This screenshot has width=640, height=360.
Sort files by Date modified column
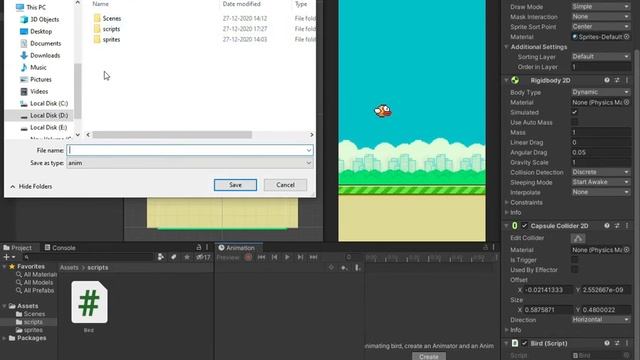(x=241, y=4)
